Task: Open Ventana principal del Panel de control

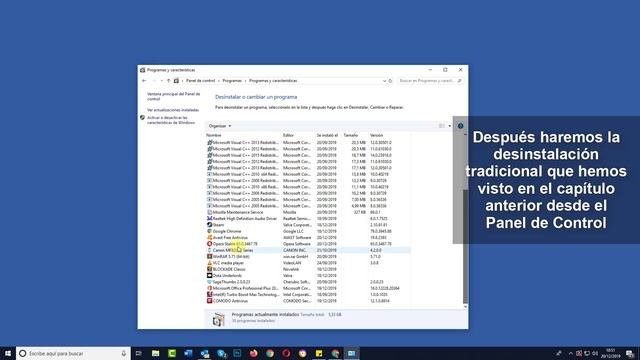Action: pos(173,96)
